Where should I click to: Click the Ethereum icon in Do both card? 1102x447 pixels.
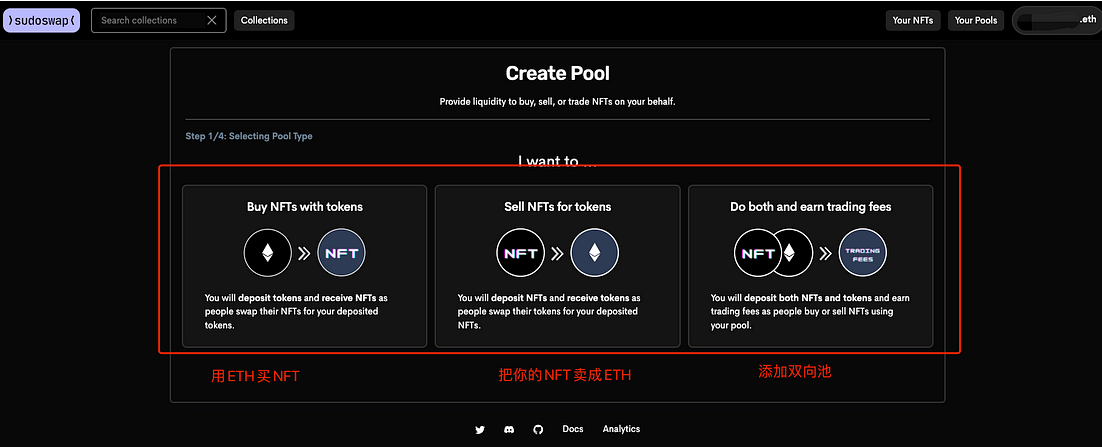point(793,253)
